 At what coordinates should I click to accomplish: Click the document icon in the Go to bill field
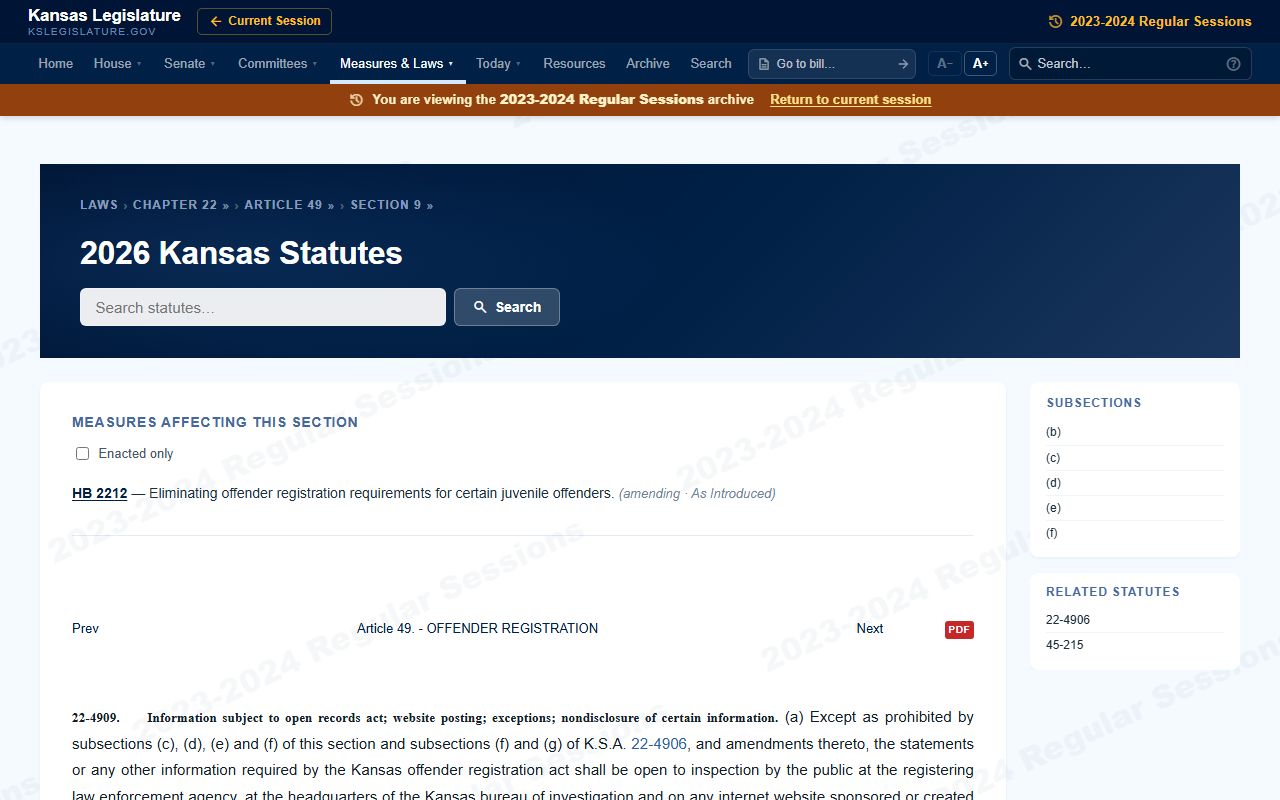[x=764, y=64]
